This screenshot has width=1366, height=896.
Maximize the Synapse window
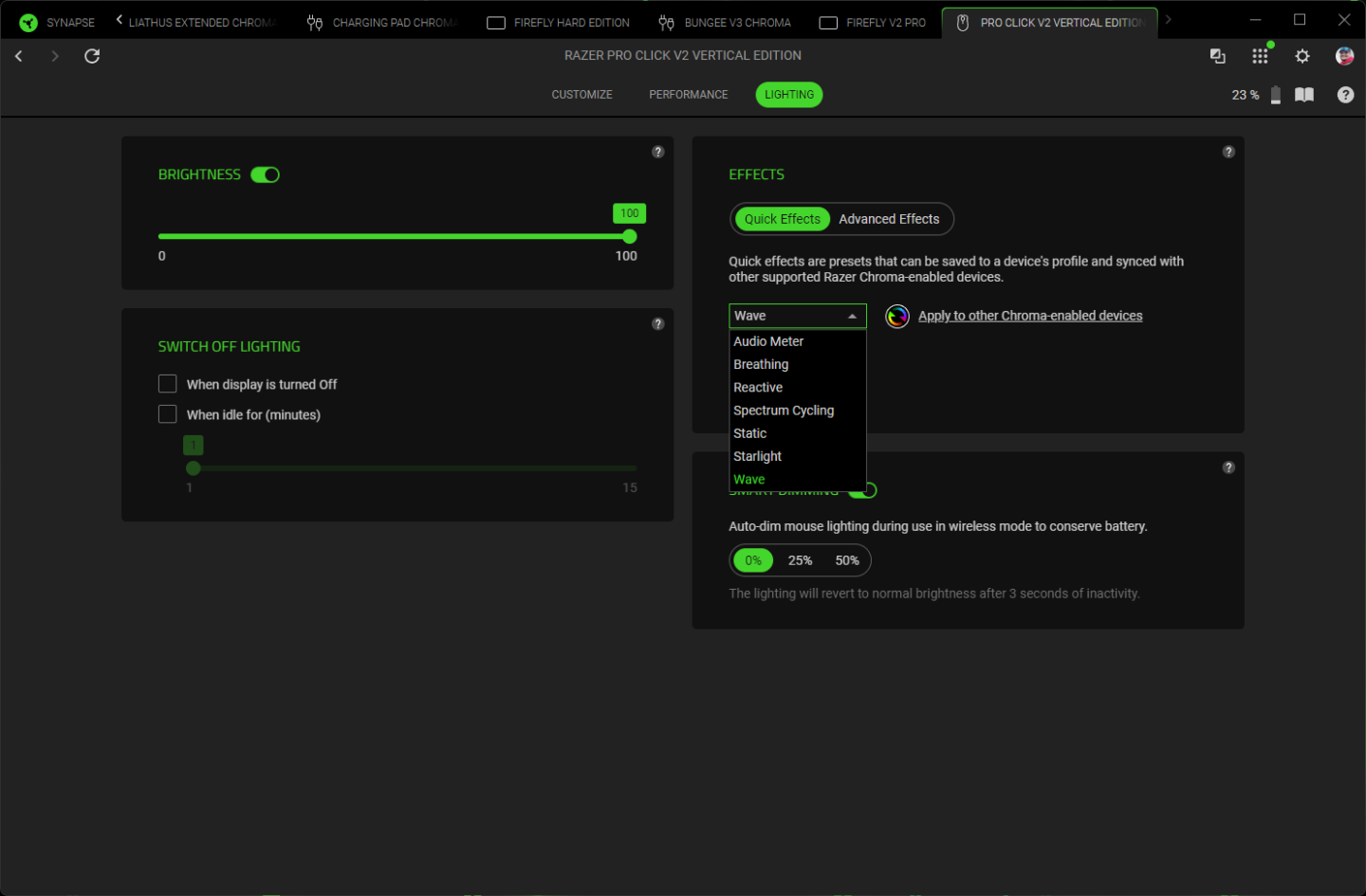1300,20
